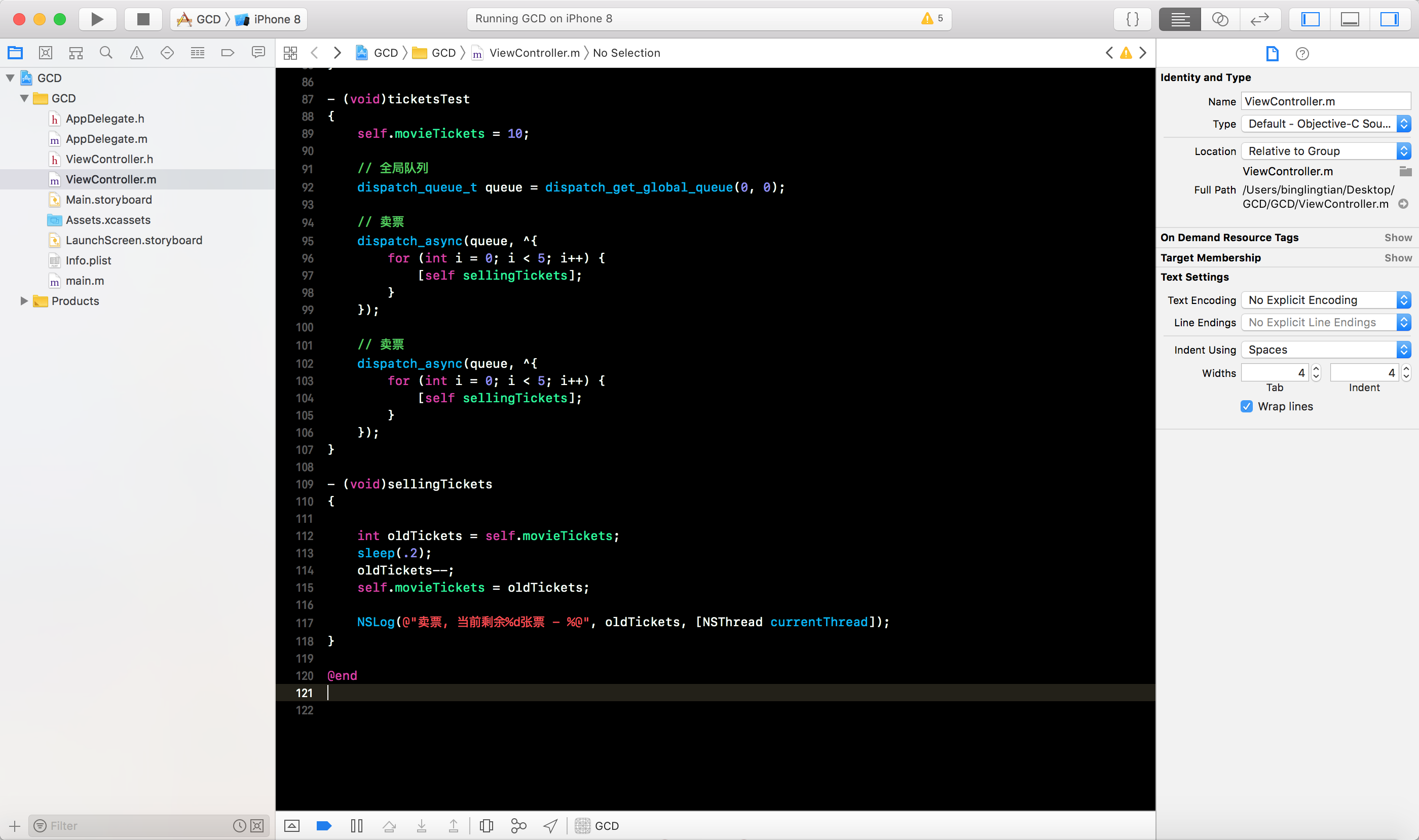Open the library curly braces button

(x=1133, y=19)
